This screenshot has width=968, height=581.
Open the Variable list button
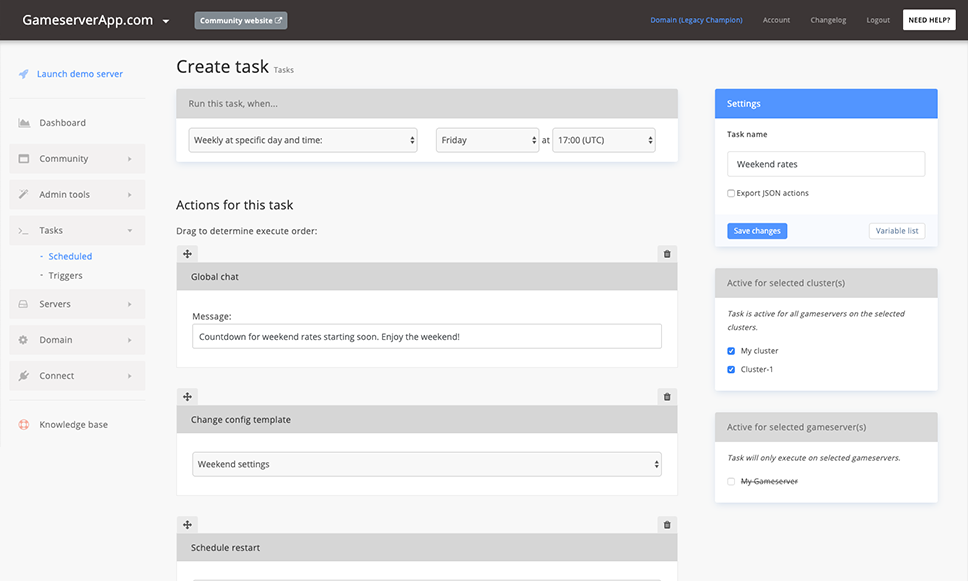(897, 231)
